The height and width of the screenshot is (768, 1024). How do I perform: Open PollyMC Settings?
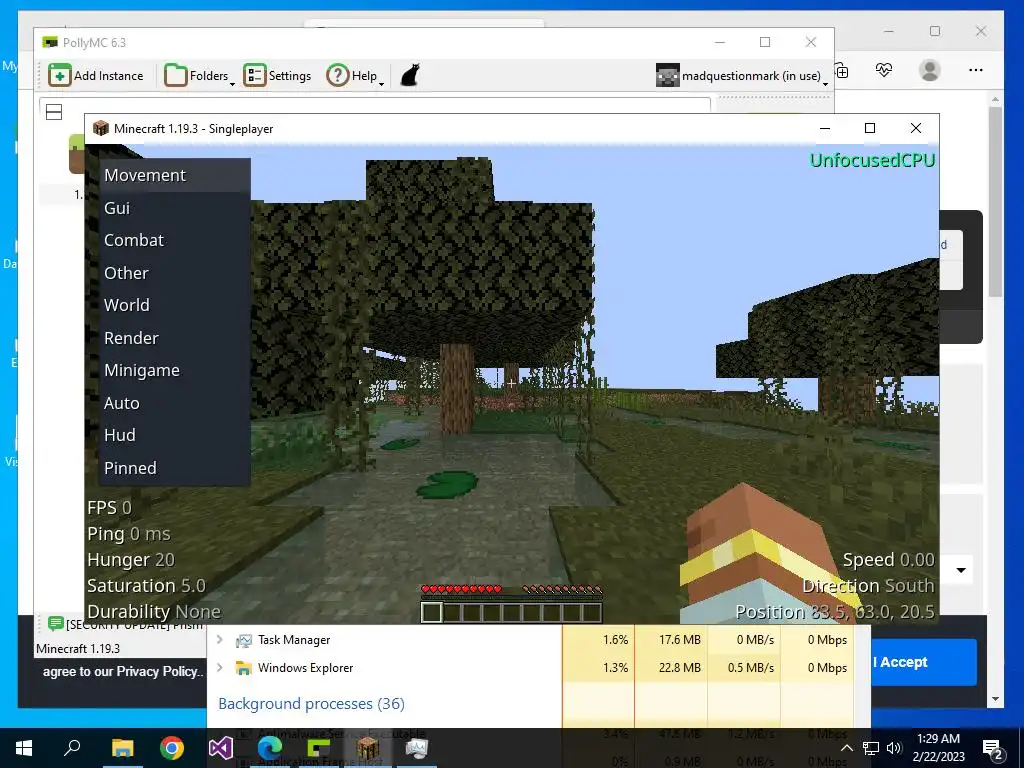(277, 76)
